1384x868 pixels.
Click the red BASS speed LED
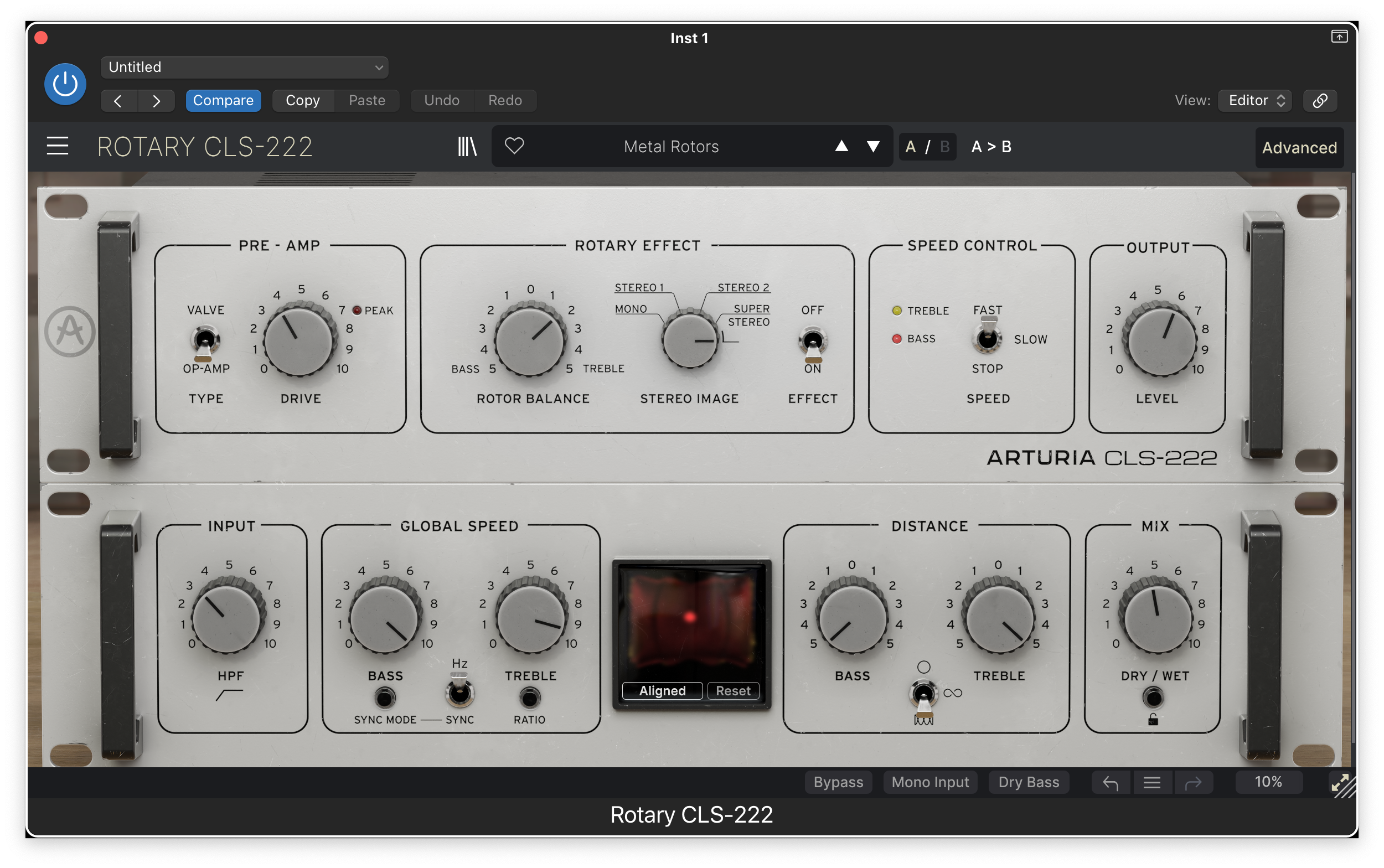(897, 339)
